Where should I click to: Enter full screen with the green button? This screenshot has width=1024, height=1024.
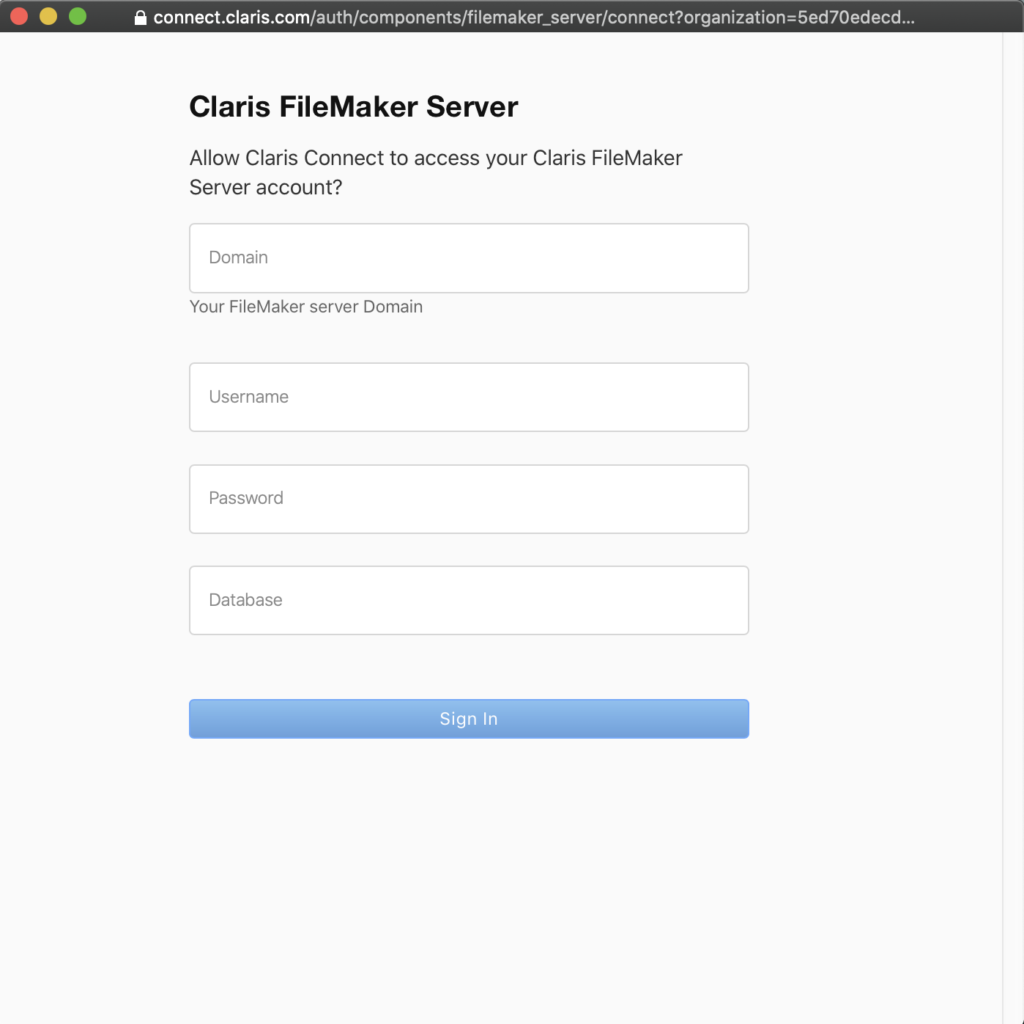click(x=77, y=16)
